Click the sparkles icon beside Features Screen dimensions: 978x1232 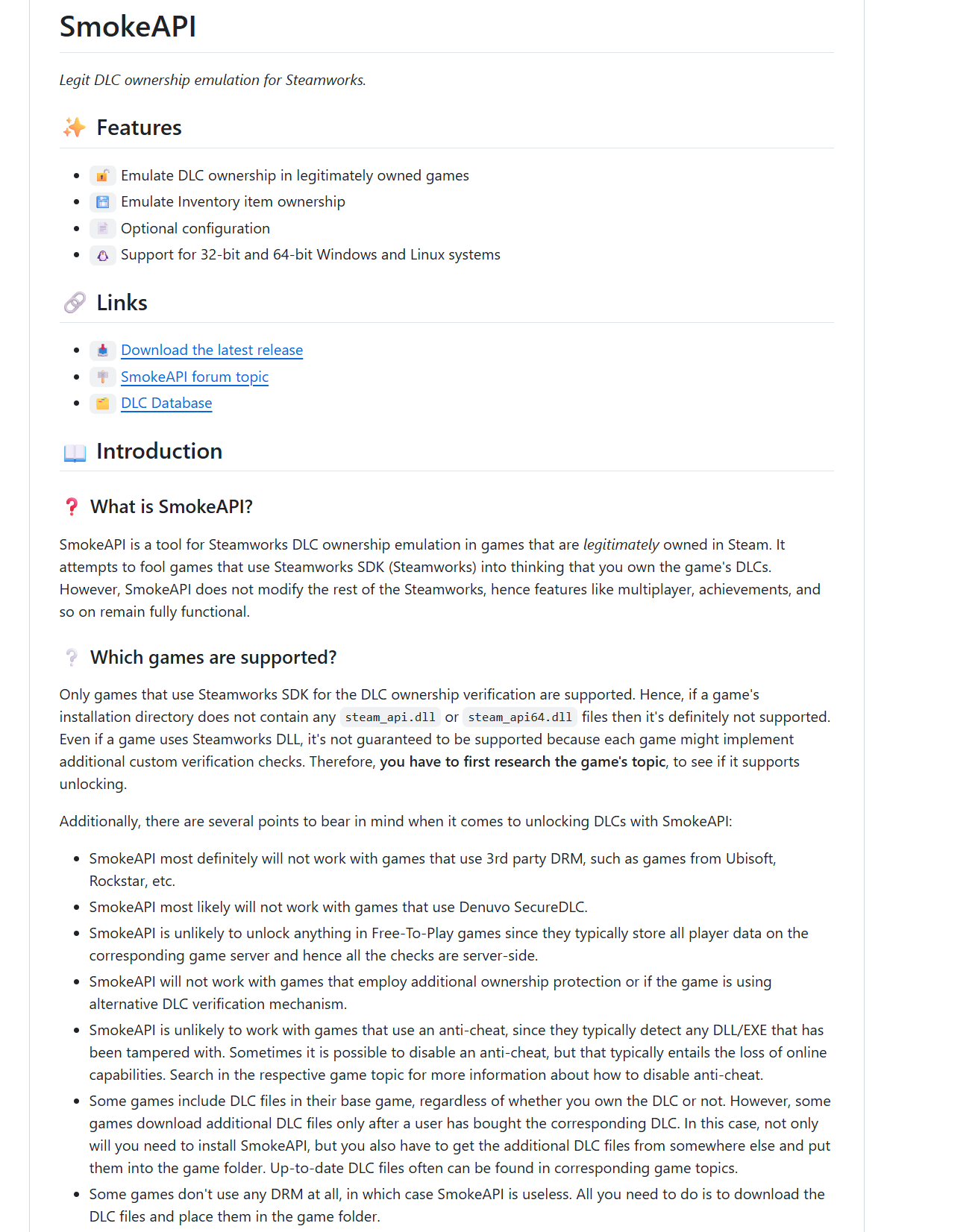74,128
